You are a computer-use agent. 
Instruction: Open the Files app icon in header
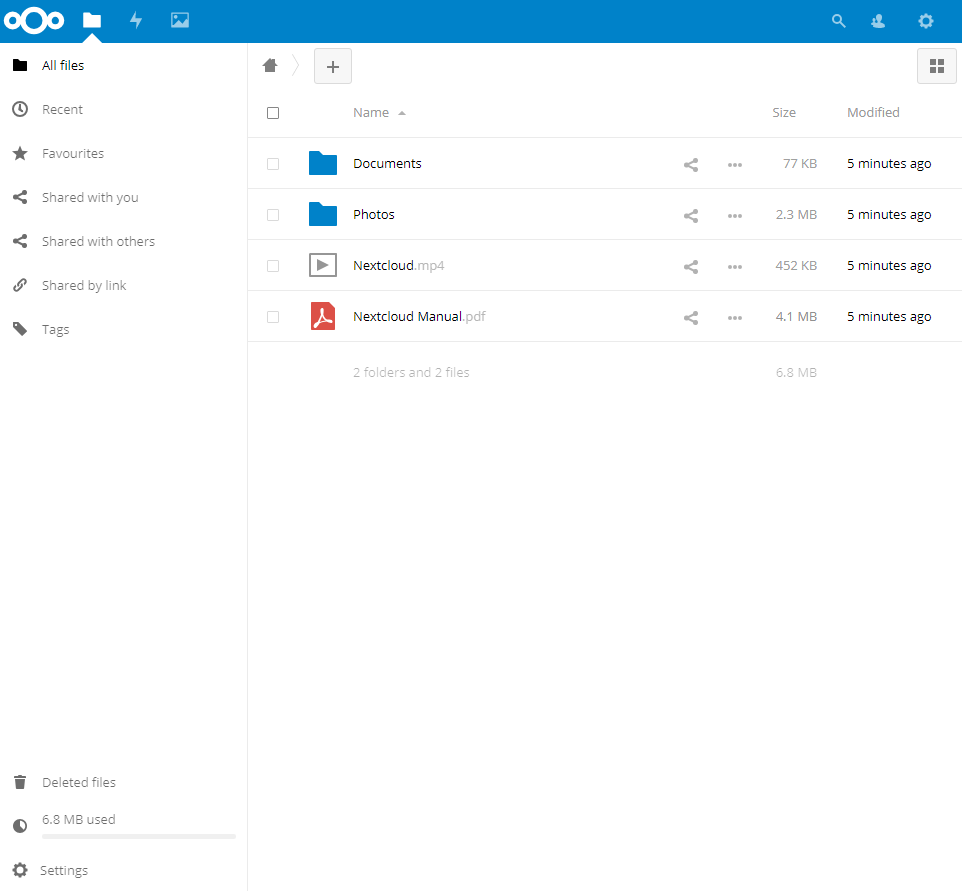pyautogui.click(x=92, y=21)
